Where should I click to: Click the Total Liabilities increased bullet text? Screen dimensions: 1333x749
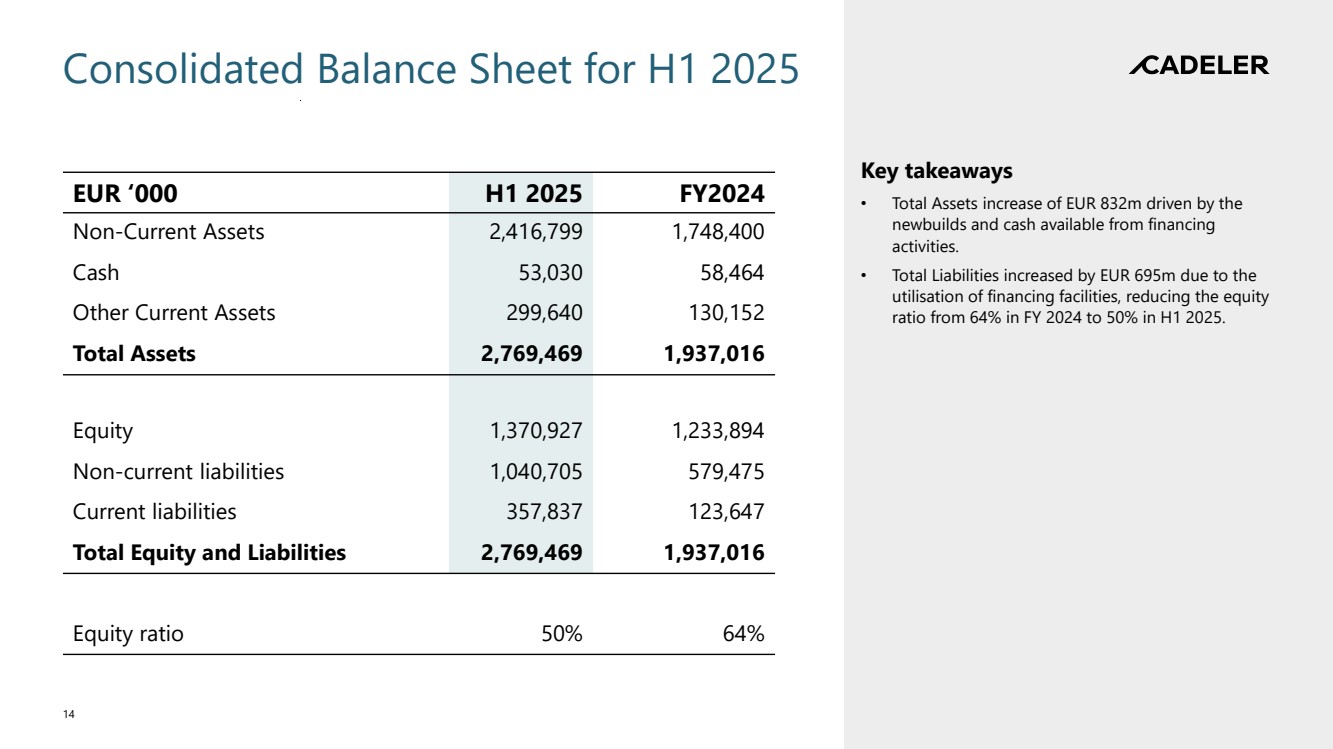(x=1077, y=297)
